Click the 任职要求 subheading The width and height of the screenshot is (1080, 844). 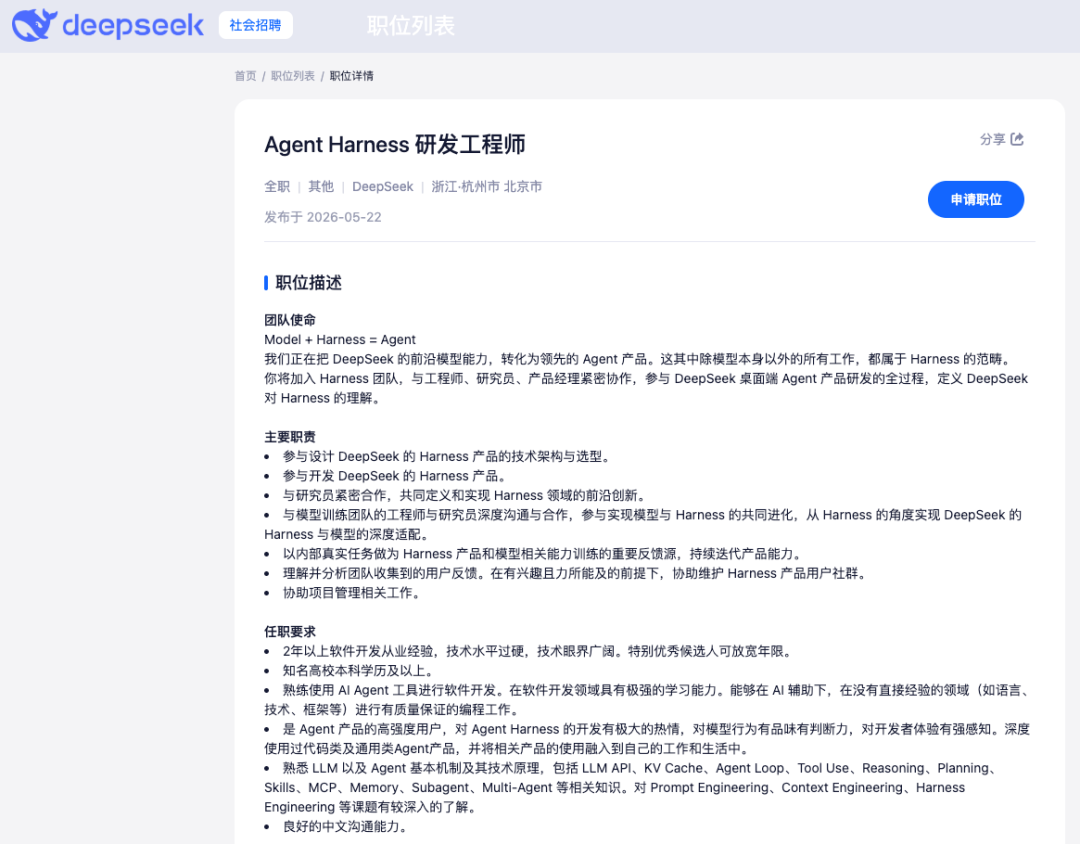coord(290,632)
